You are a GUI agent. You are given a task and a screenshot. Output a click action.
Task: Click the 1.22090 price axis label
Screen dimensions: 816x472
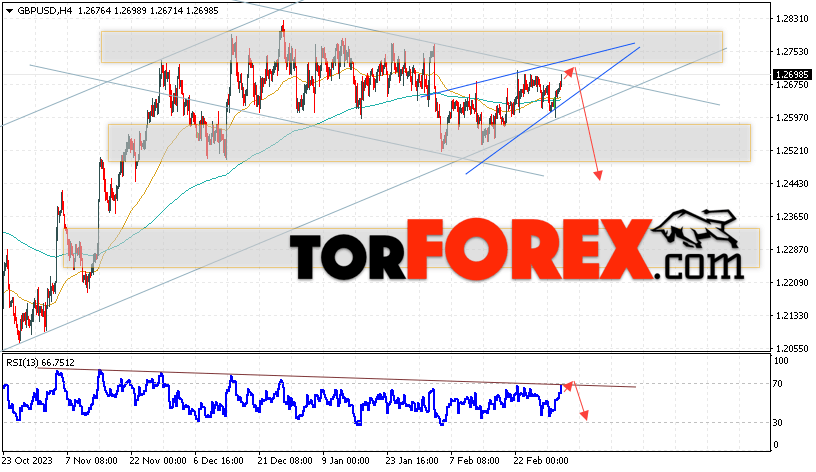point(792,282)
